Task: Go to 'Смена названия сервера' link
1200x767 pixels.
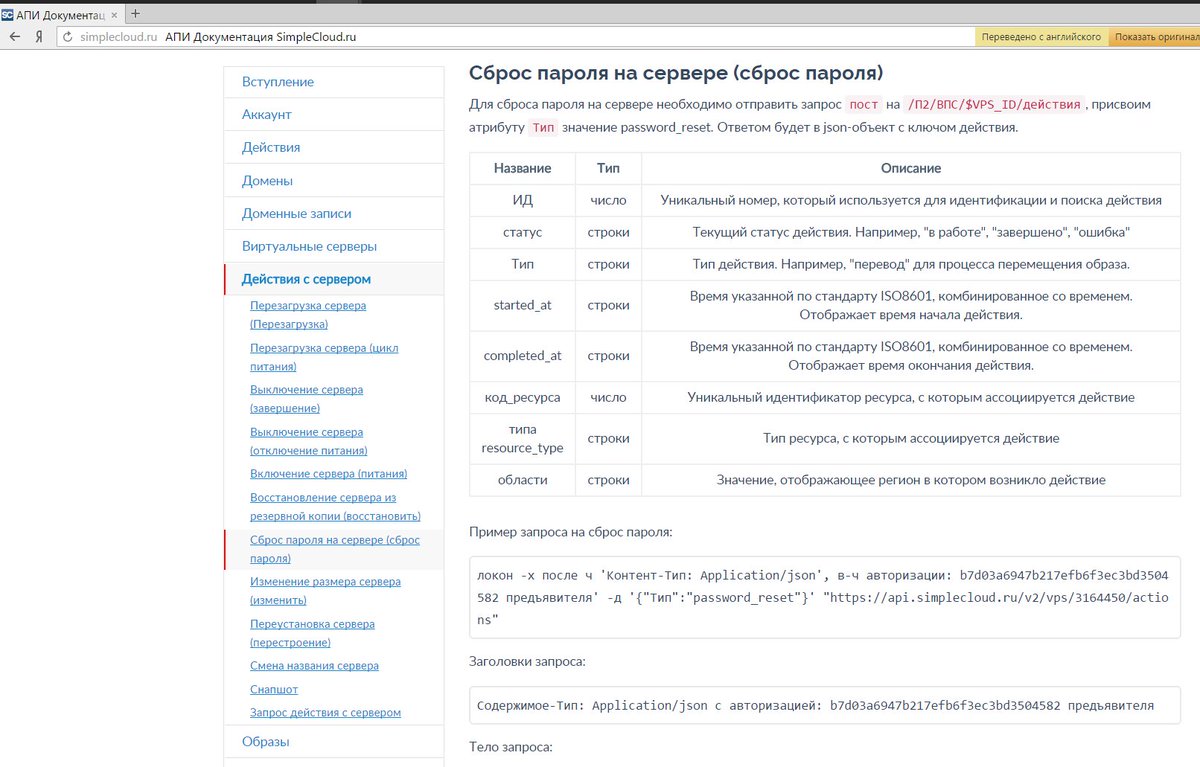Action: coord(314,666)
